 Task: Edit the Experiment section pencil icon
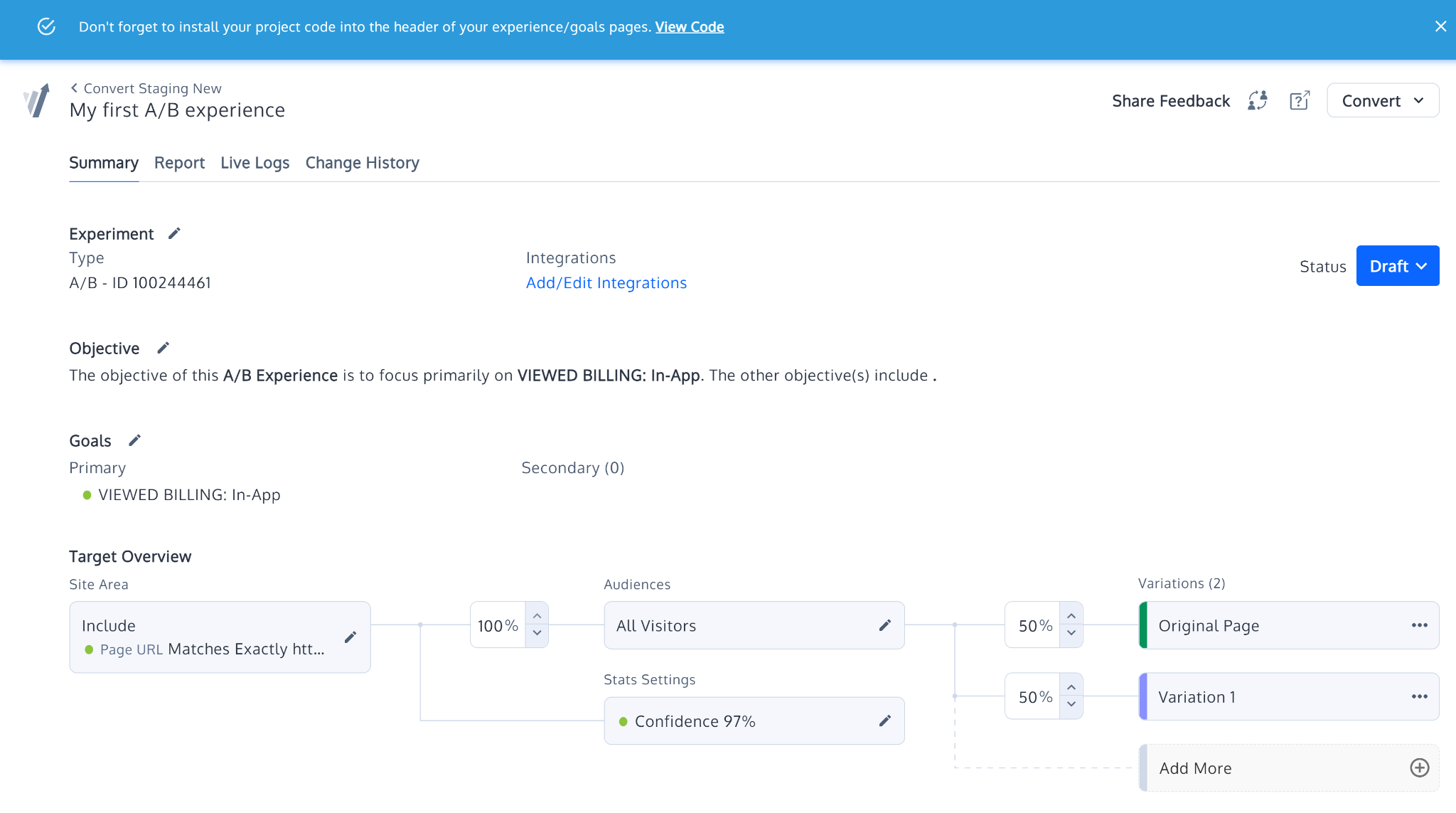(x=174, y=233)
